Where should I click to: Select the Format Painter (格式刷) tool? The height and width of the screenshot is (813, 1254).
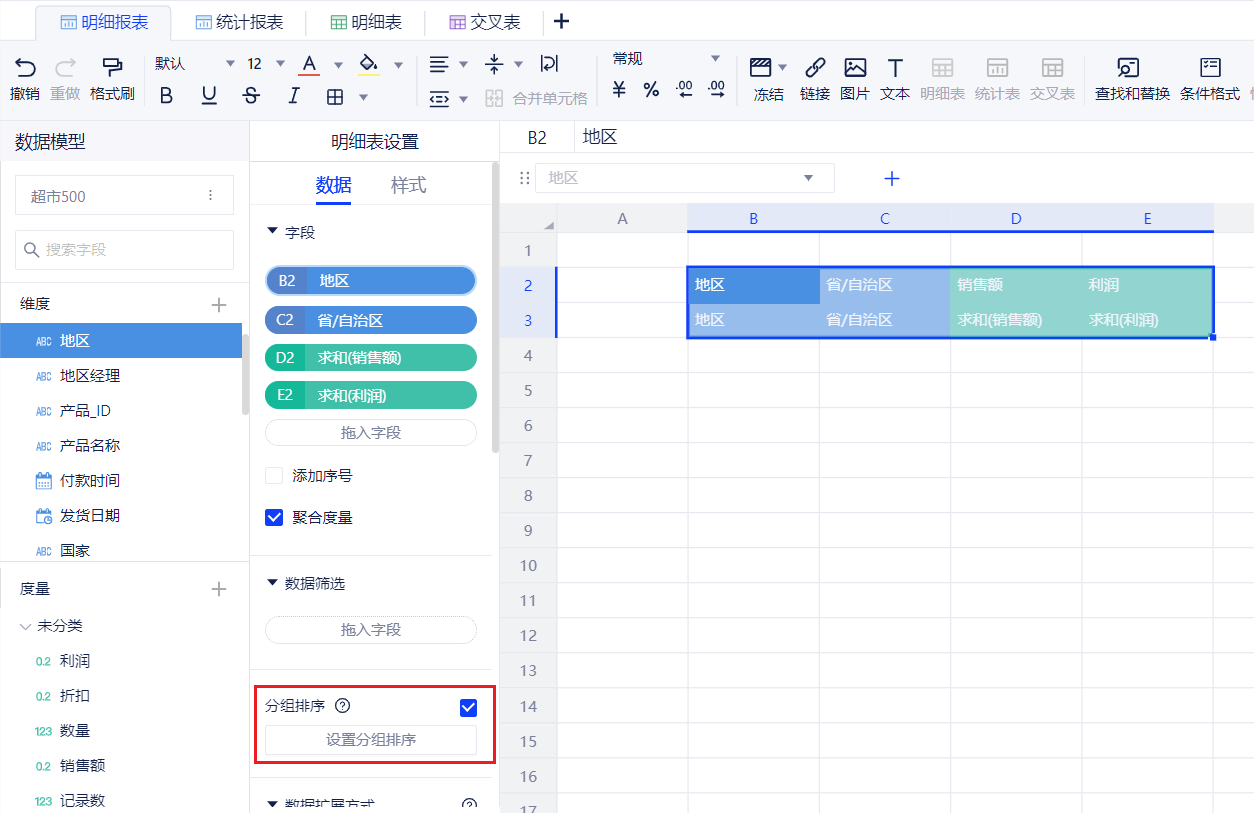pyautogui.click(x=112, y=68)
